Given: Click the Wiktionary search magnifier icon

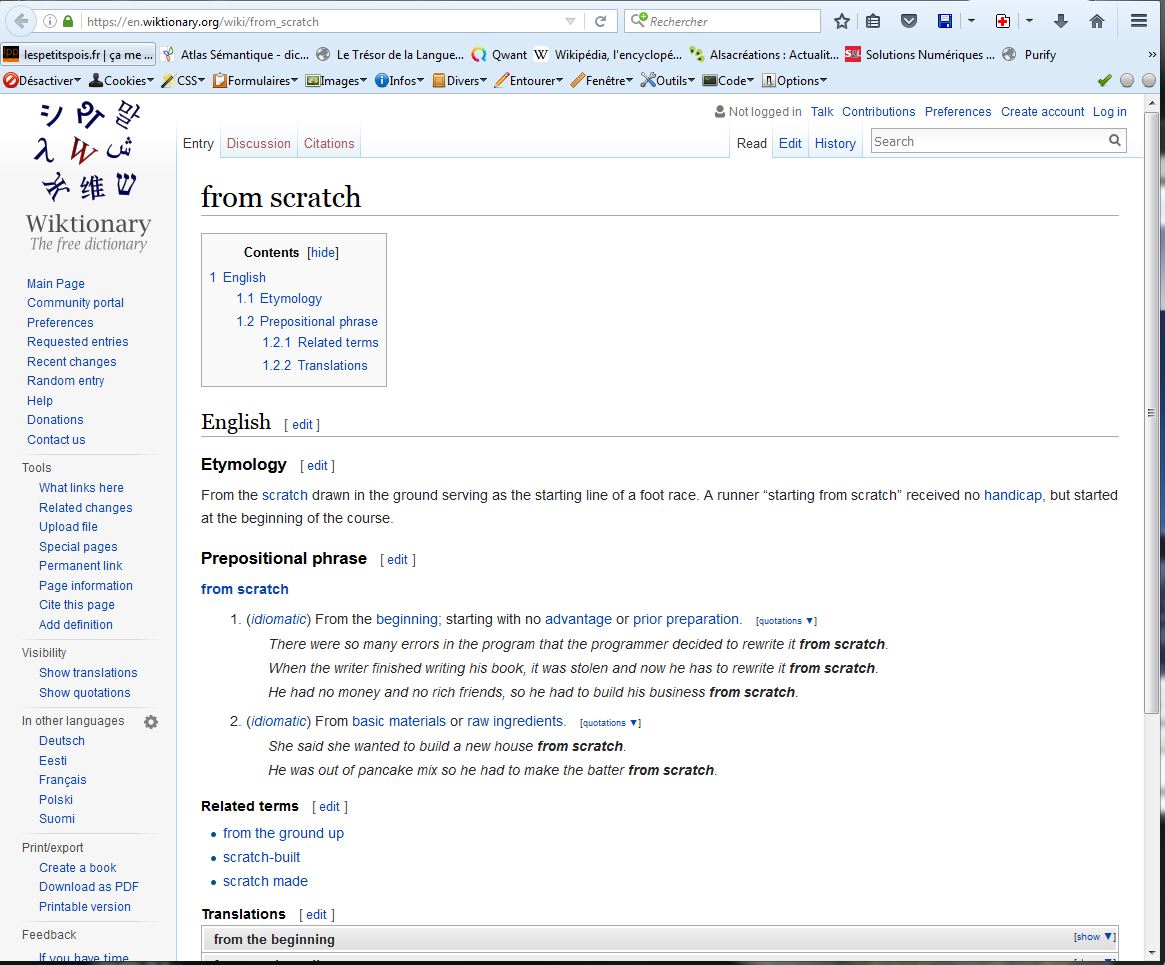Looking at the screenshot, I should click(1115, 141).
